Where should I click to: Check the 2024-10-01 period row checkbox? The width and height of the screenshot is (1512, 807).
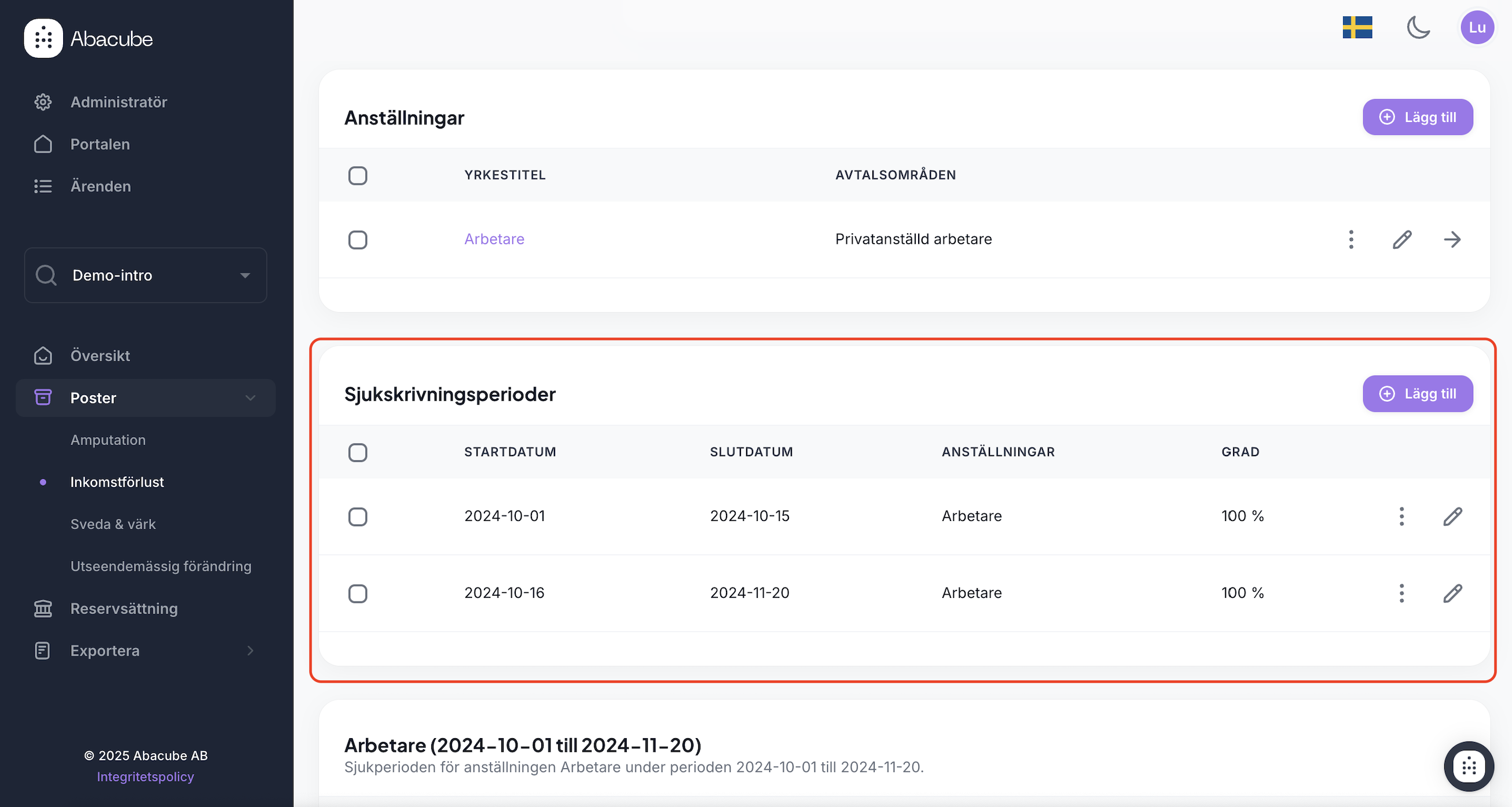point(358,516)
